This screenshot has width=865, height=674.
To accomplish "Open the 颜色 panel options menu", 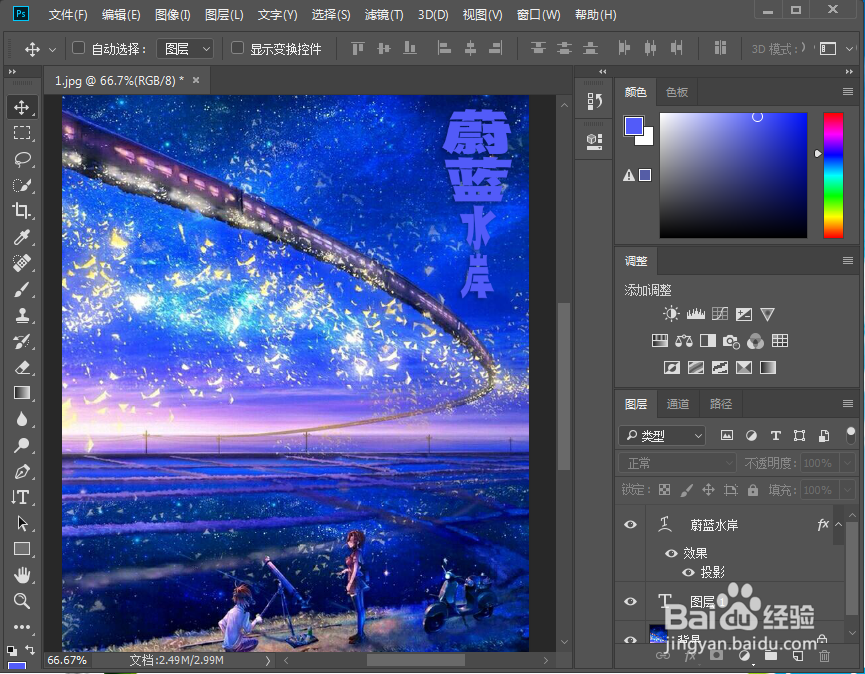I will [x=848, y=92].
